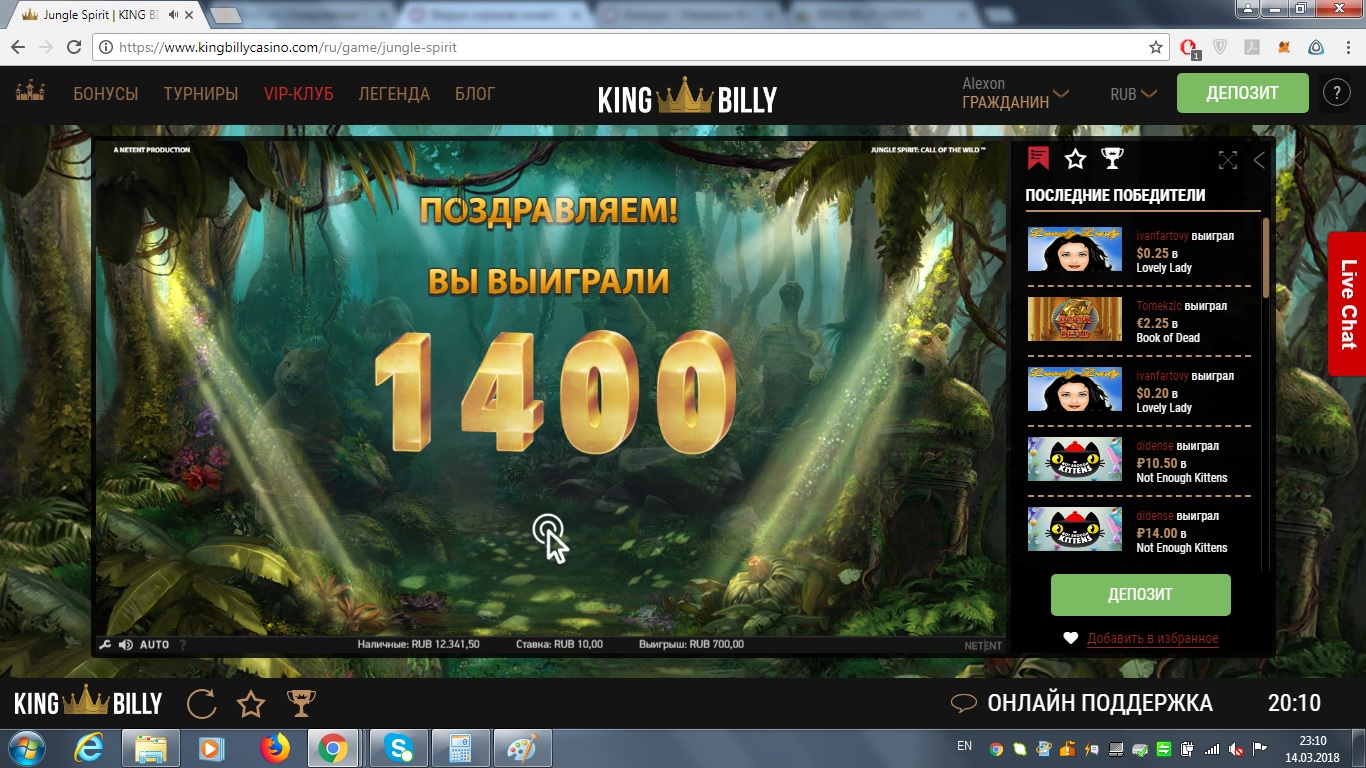This screenshot has width=1366, height=768.
Task: Open the БОНУСЫ menu item
Action: (105, 94)
